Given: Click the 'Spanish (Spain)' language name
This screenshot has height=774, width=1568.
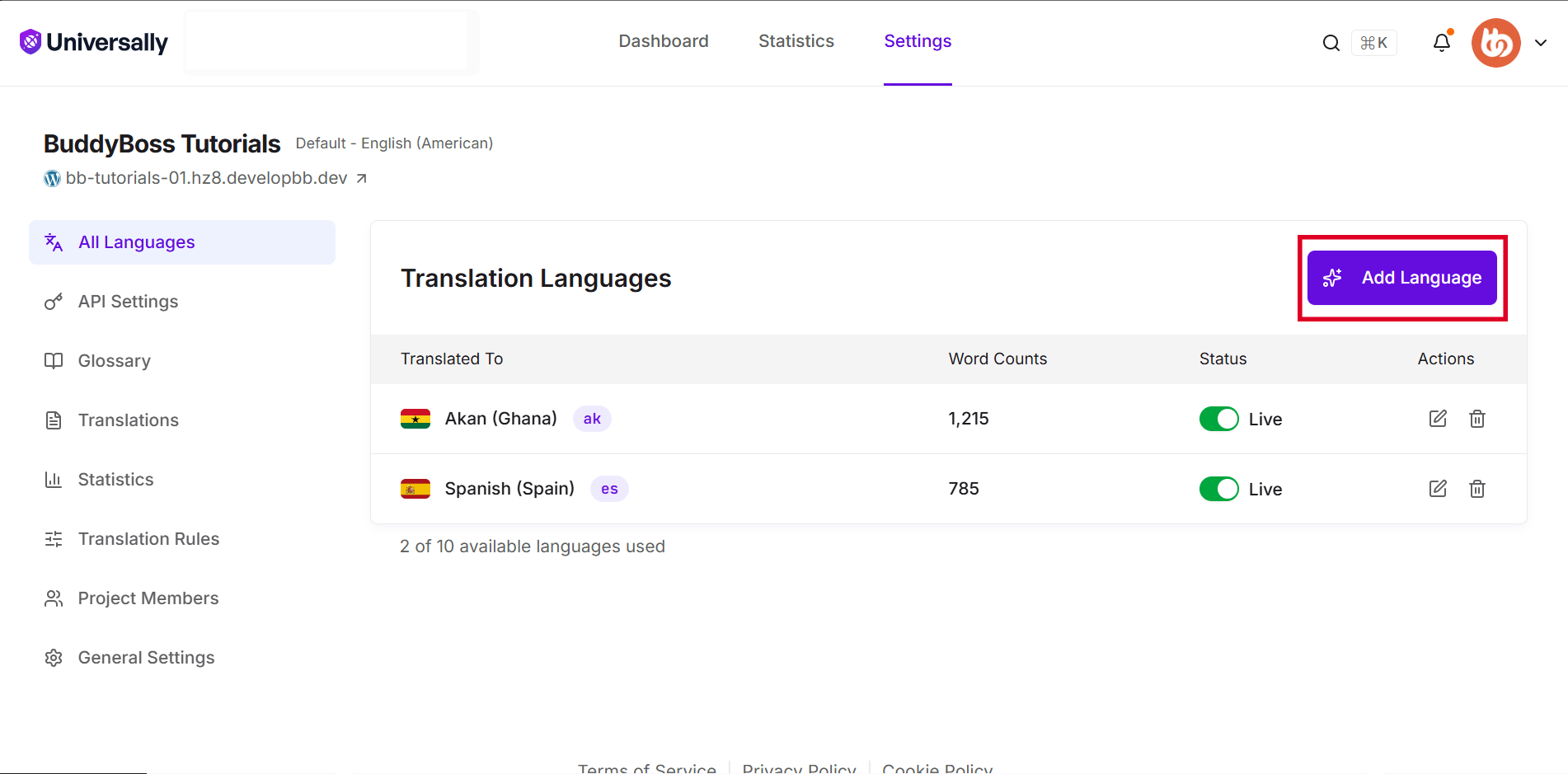Looking at the screenshot, I should pos(509,489).
